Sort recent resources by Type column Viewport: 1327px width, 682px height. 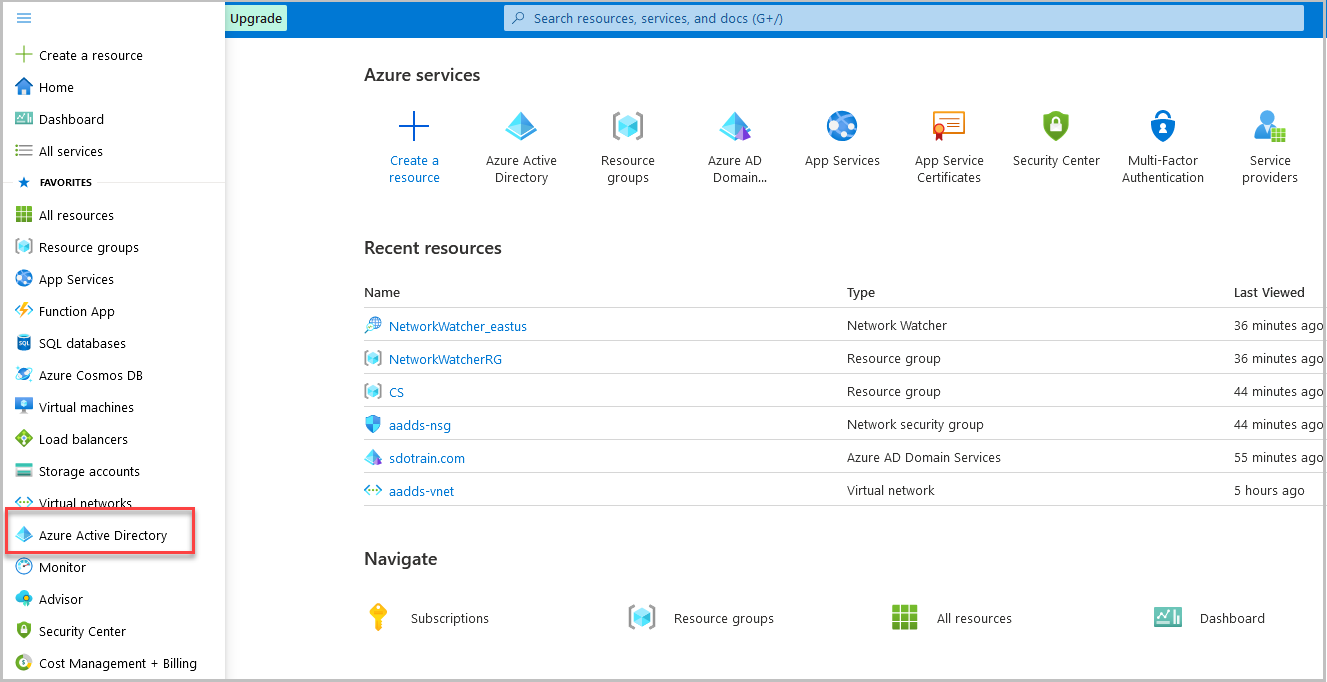861,293
